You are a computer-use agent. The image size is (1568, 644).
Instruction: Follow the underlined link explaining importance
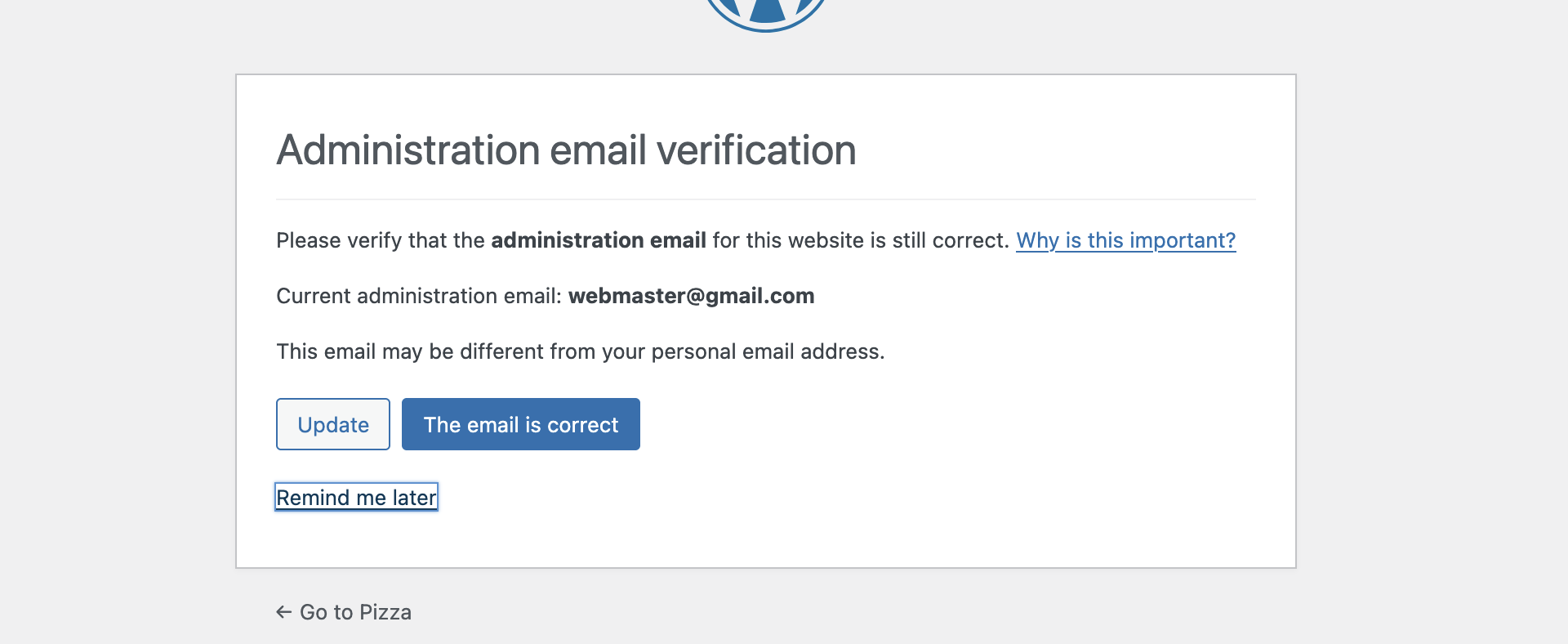pos(1125,240)
